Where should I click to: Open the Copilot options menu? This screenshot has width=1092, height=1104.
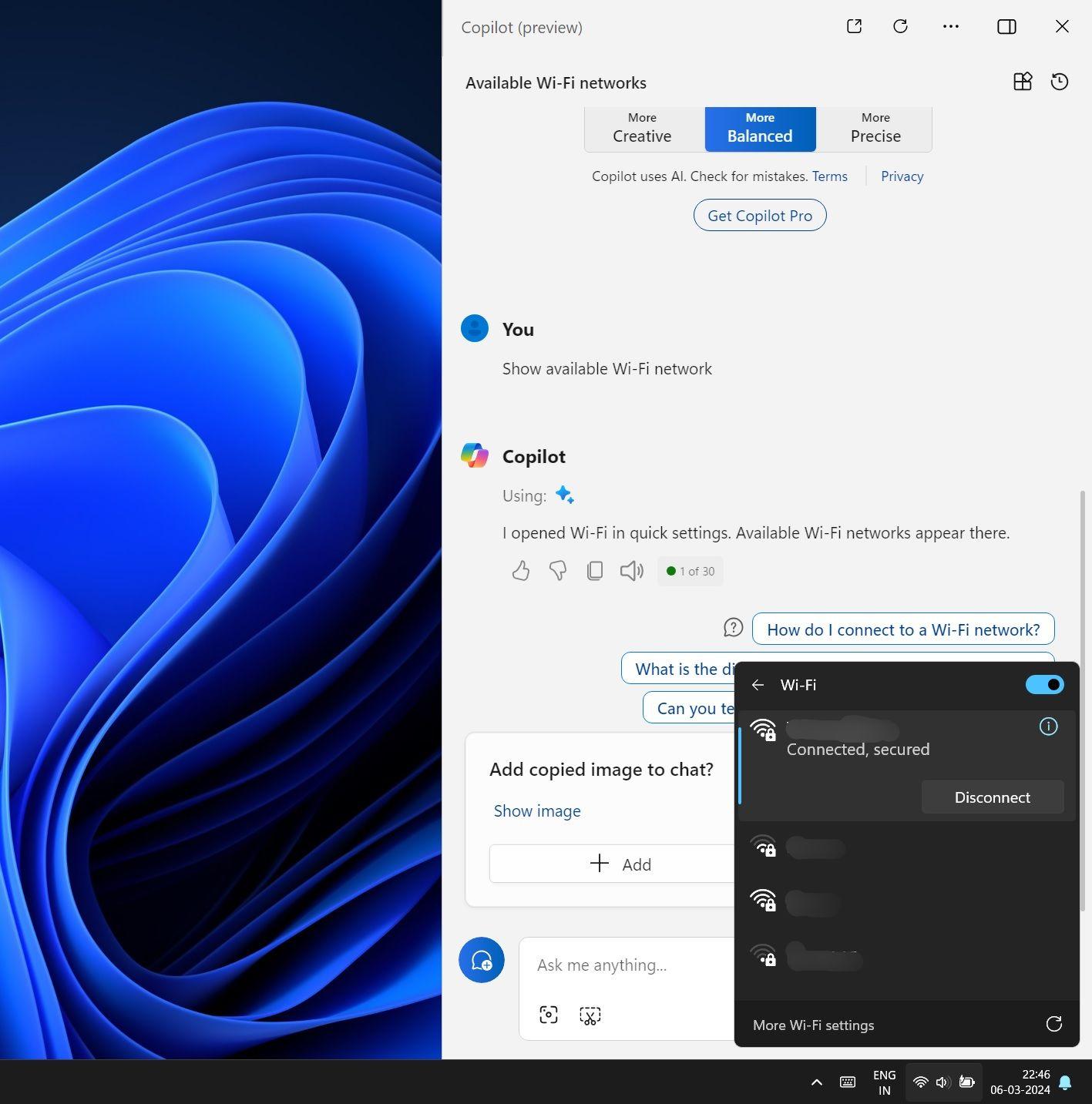[950, 26]
